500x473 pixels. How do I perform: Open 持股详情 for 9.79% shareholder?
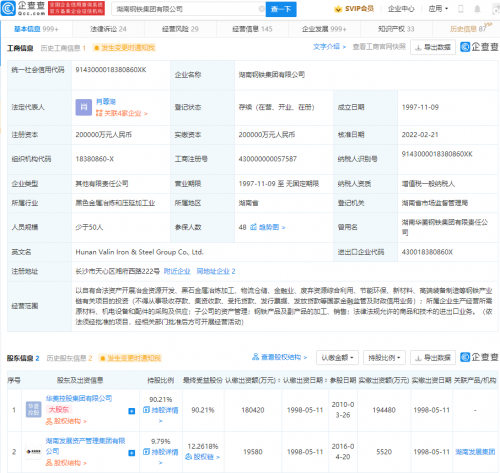(x=161, y=452)
